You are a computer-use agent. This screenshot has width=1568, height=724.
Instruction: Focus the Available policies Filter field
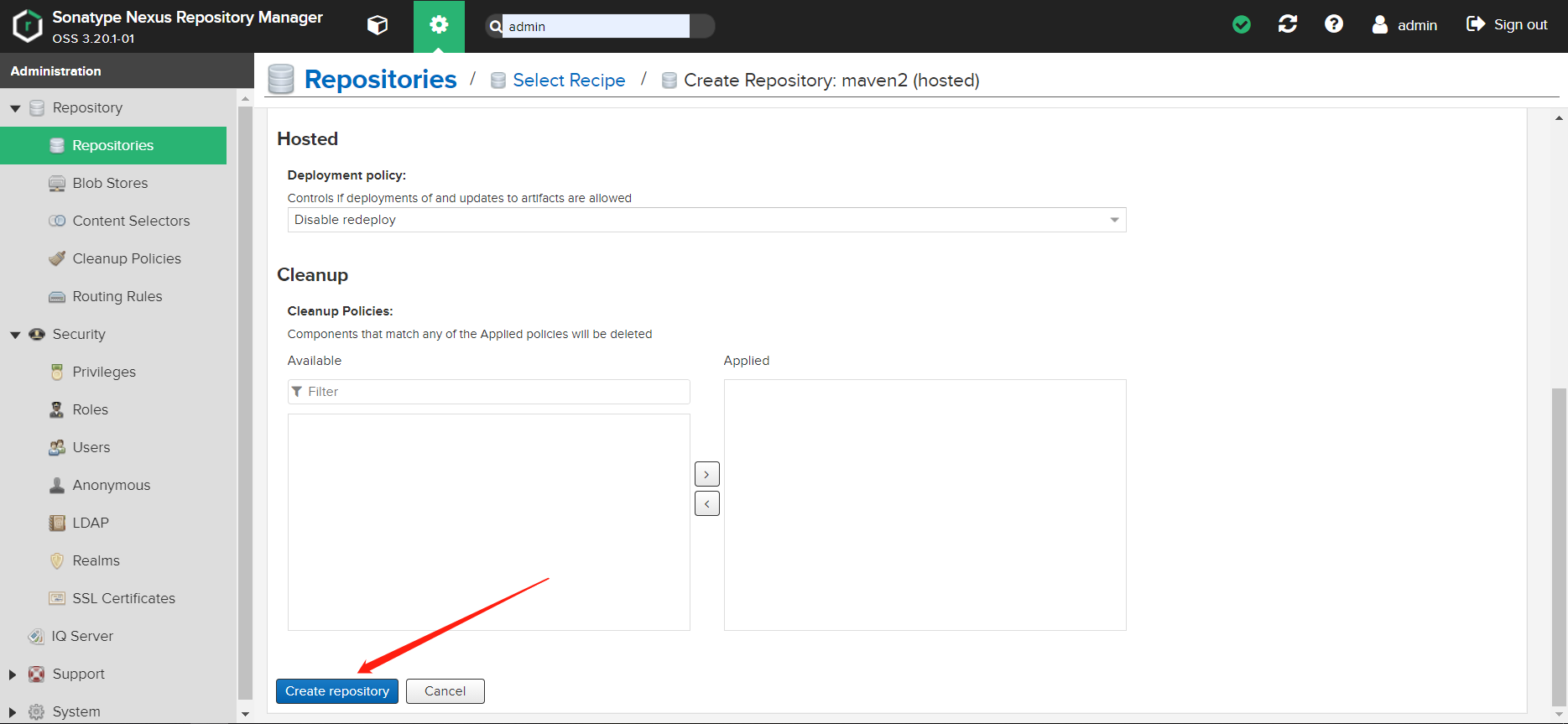click(x=489, y=392)
